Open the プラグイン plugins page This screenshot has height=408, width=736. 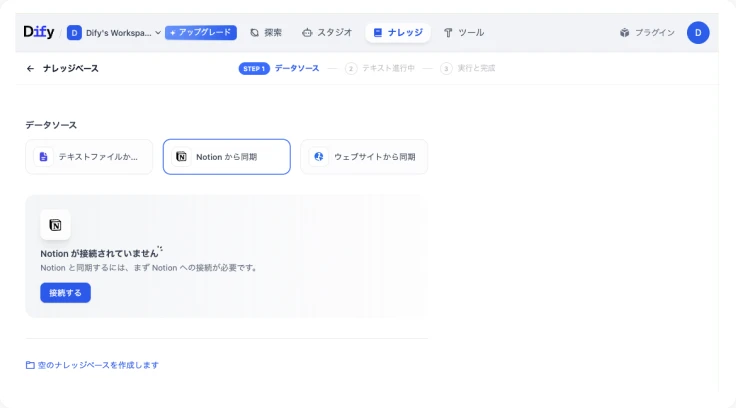pos(647,32)
